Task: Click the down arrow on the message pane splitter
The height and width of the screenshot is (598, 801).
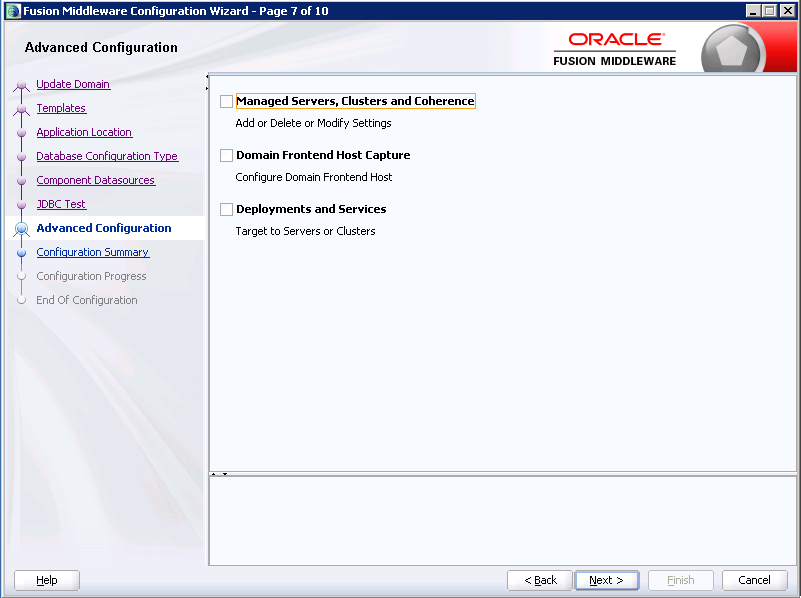Action: 225,474
